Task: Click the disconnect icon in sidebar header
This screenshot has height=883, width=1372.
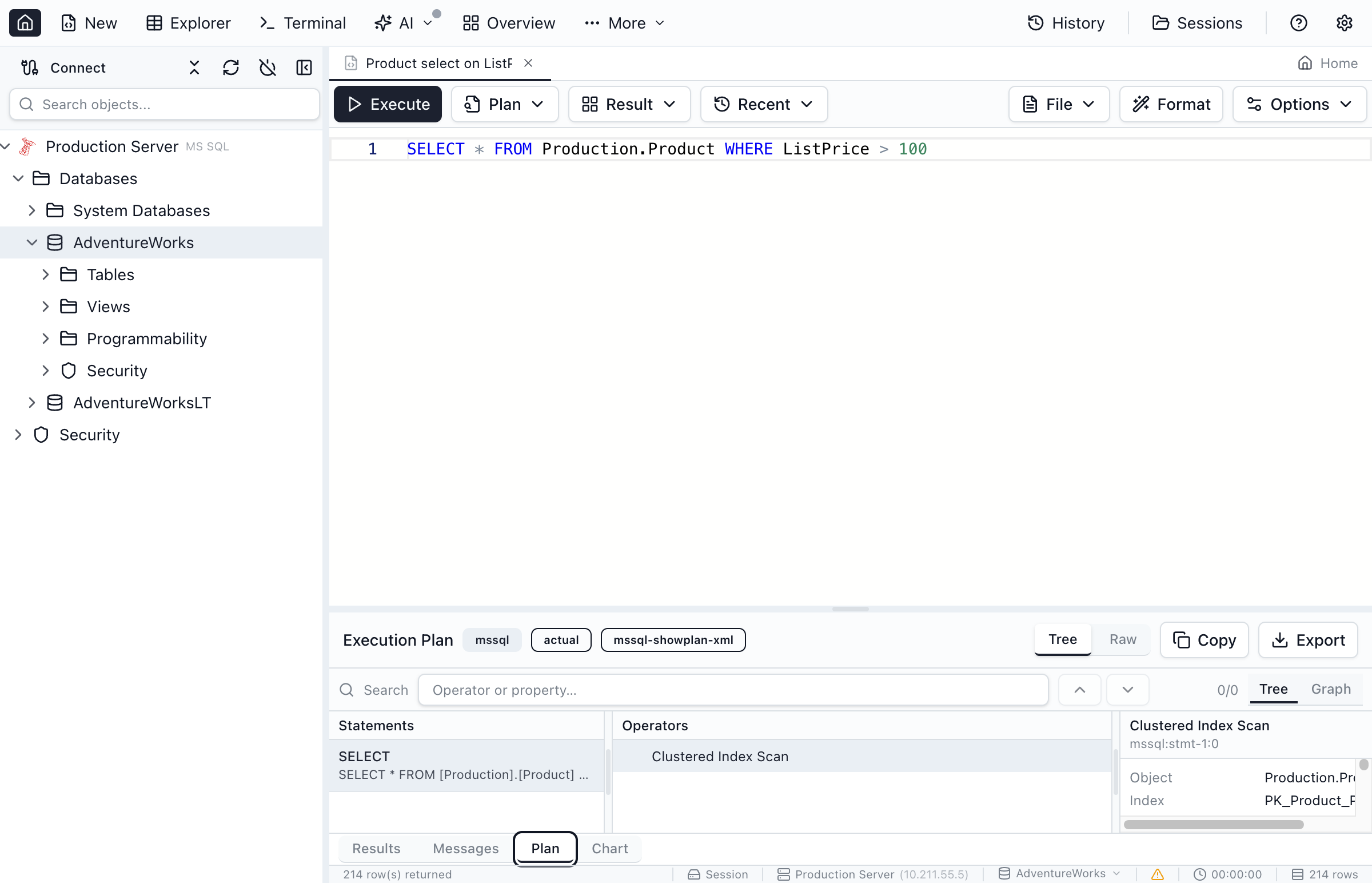Action: (267, 67)
